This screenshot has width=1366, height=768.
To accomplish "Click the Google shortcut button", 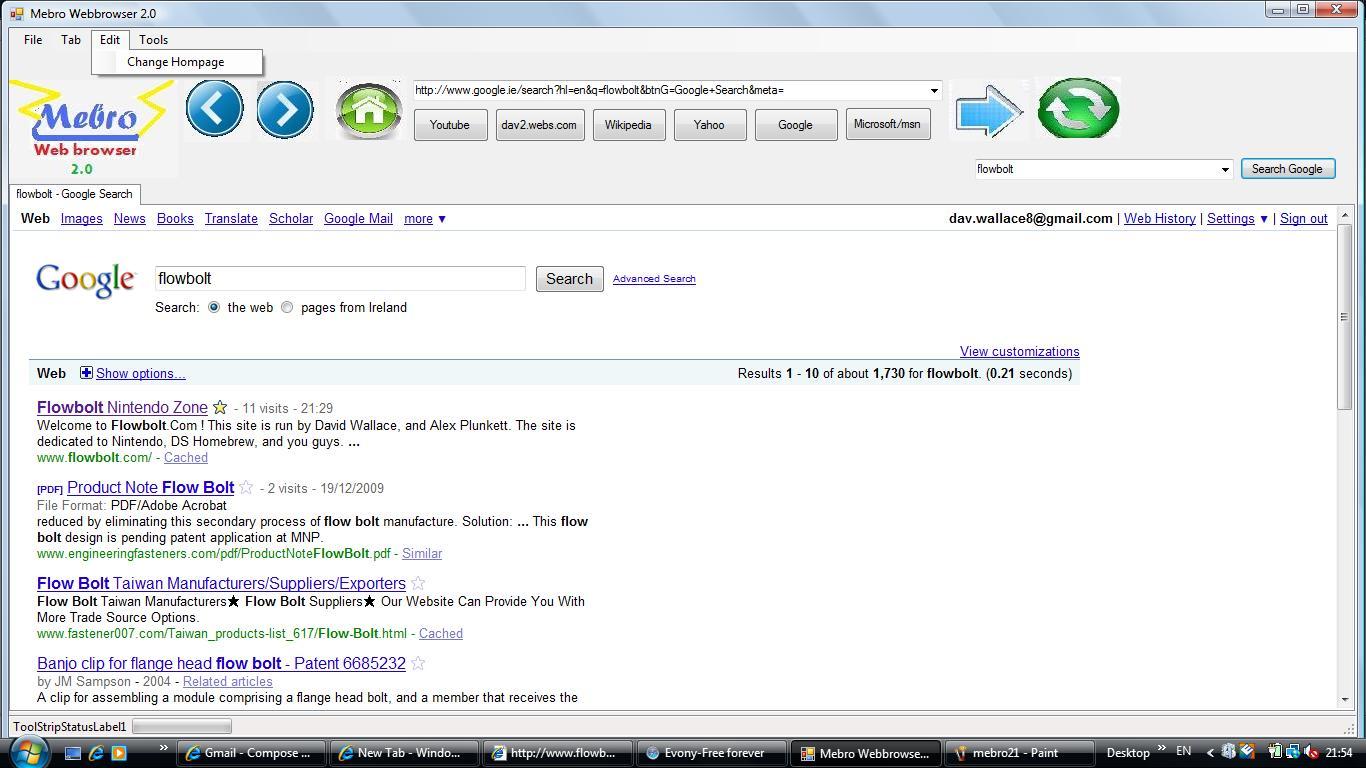I will coord(796,125).
